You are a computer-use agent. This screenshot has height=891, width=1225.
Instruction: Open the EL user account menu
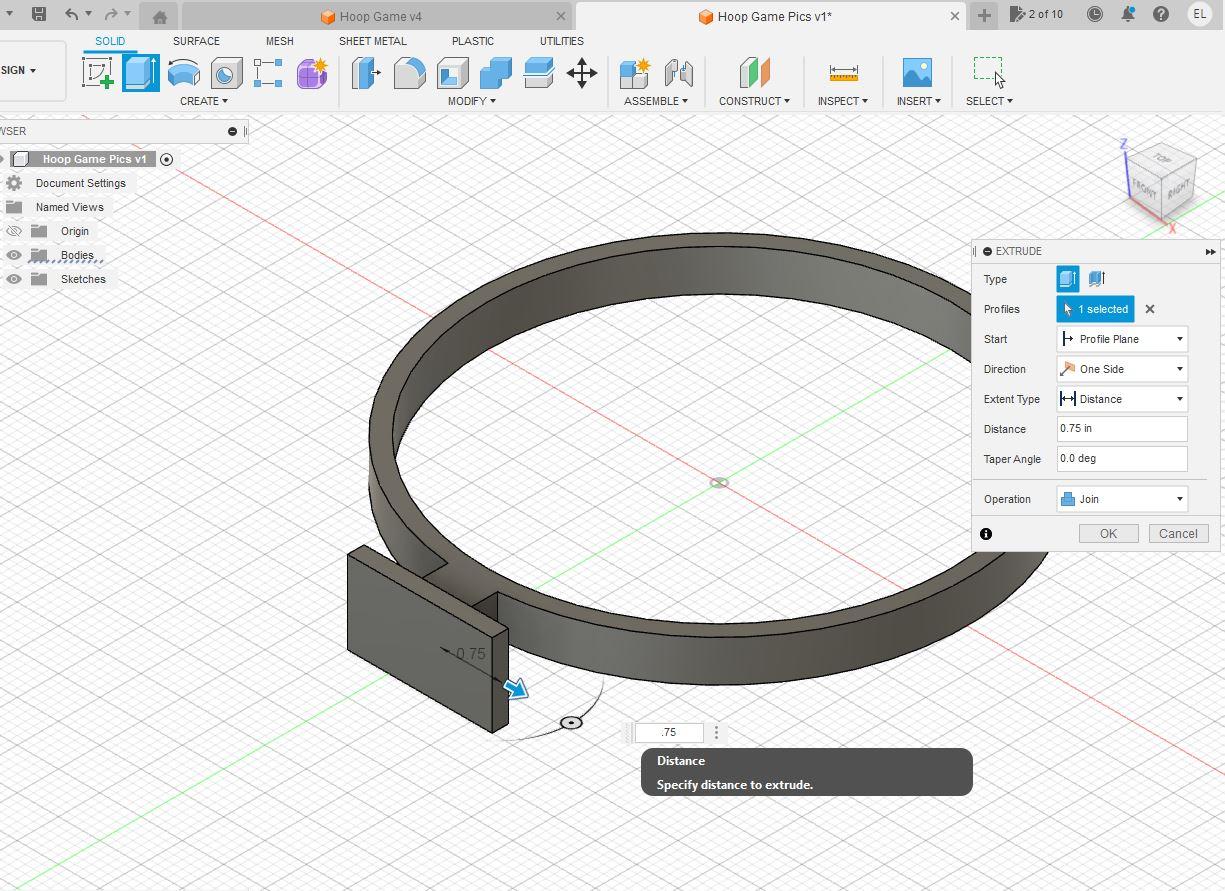[x=1200, y=14]
